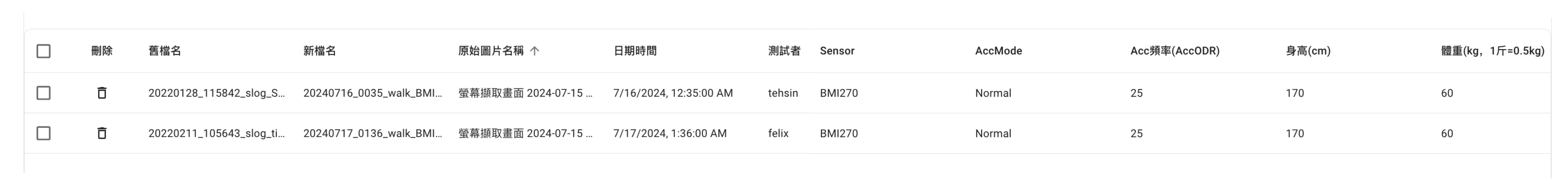This screenshot has height=196, width=1568.
Task: Toggle the select-all checkbox in header
Action: point(43,51)
